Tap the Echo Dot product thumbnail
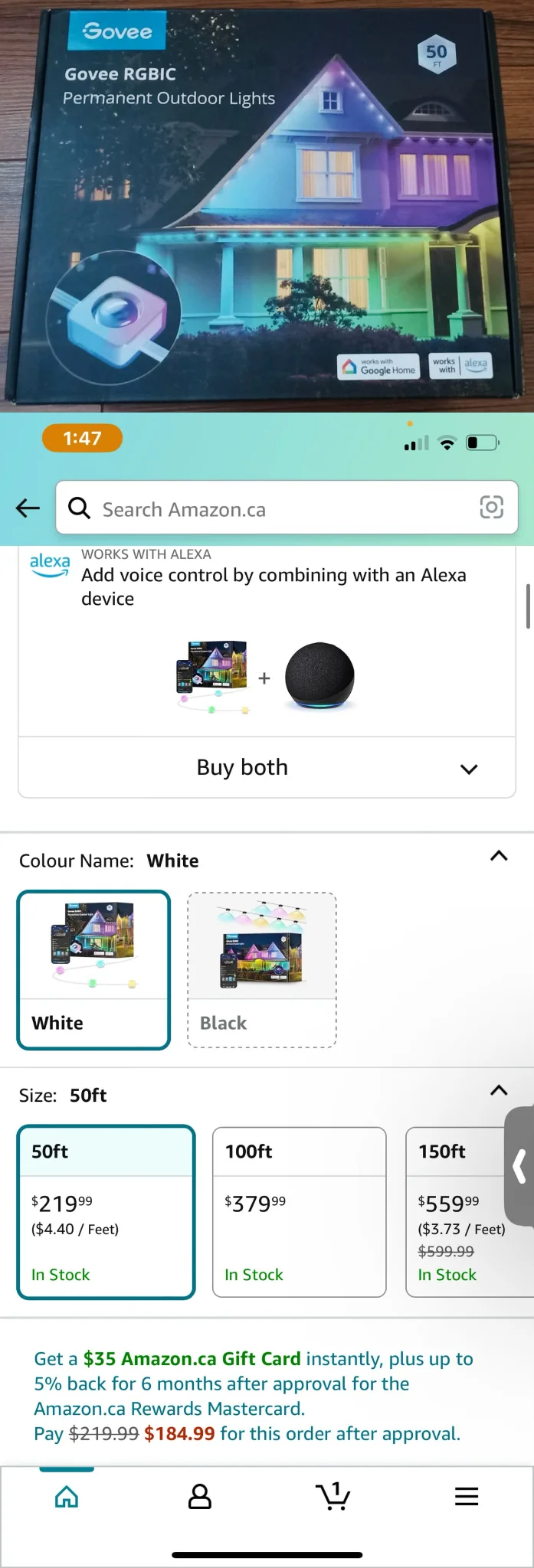Image resolution: width=534 pixels, height=1568 pixels. point(319,678)
